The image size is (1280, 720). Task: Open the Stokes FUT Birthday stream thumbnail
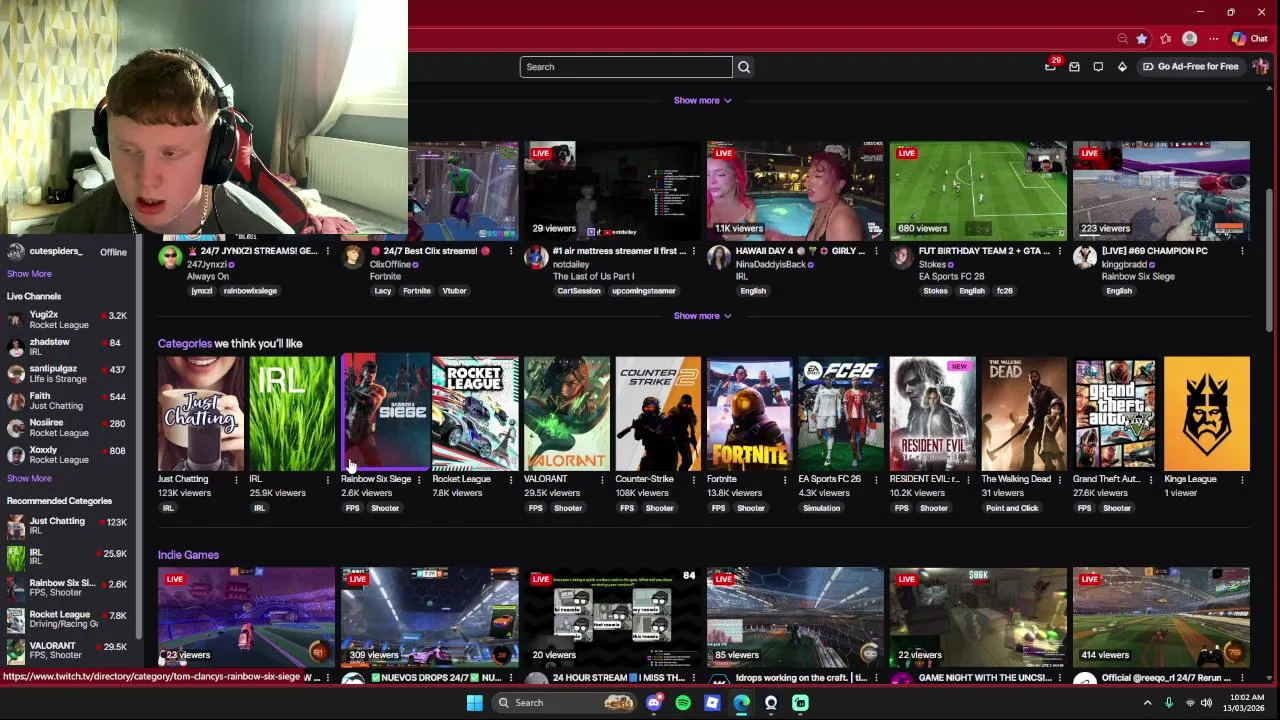pos(978,191)
